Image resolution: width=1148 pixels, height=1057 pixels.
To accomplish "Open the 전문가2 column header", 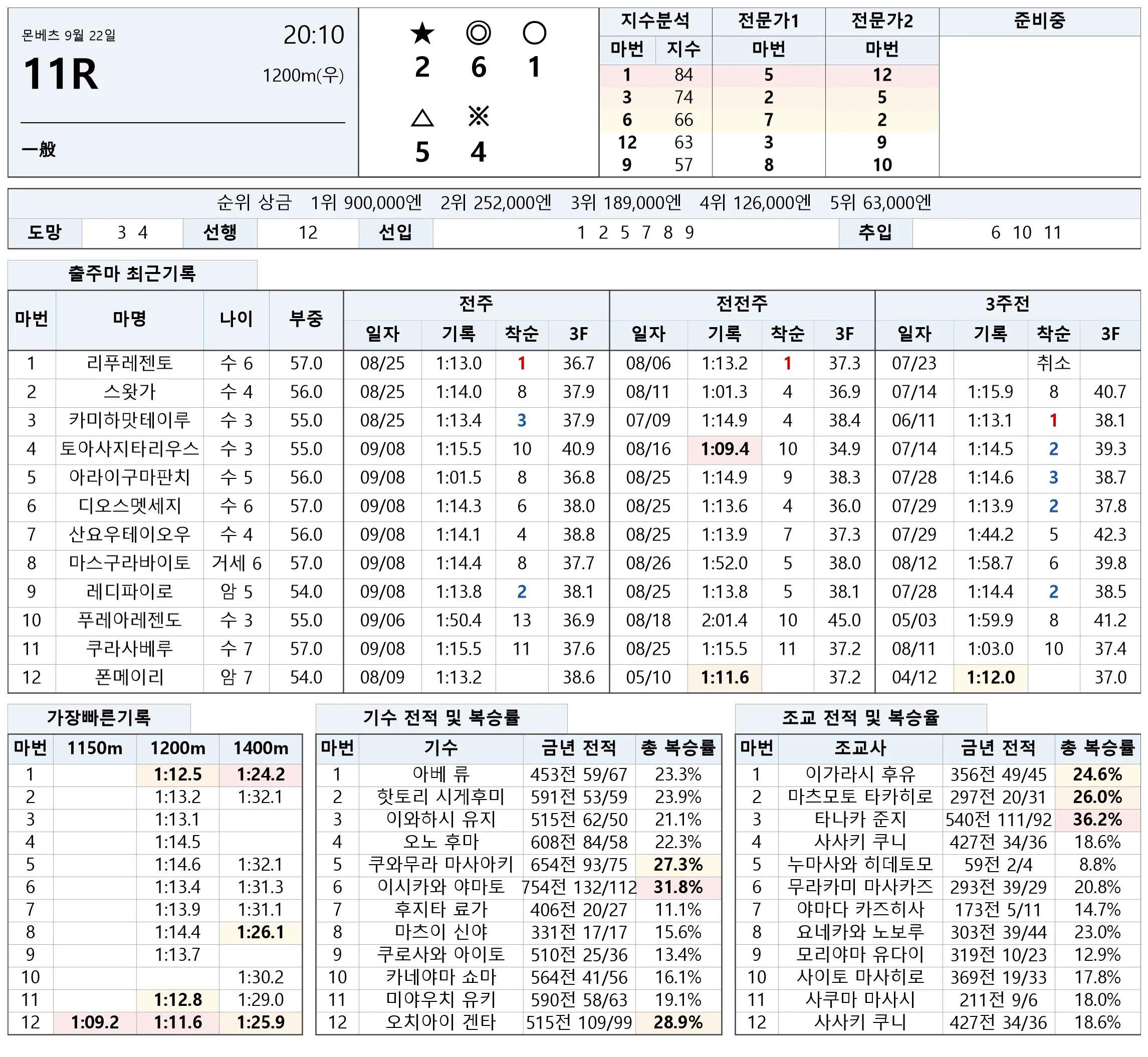I will coord(881,22).
